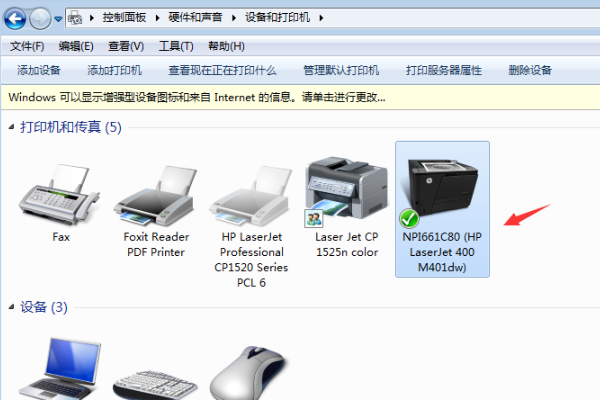
Task: Click the Fax label text
Action: coord(61,237)
